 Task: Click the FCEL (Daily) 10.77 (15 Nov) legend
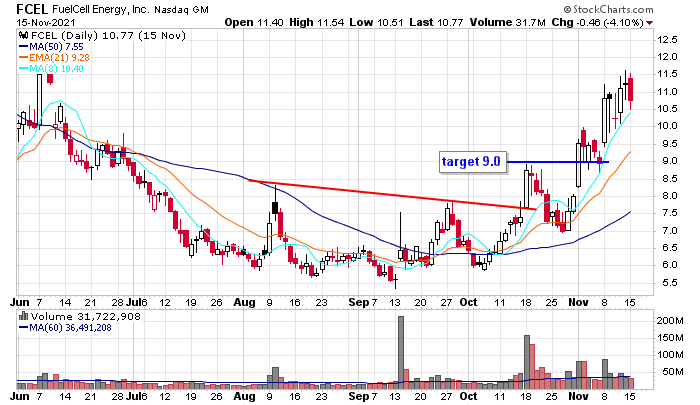click(x=108, y=36)
